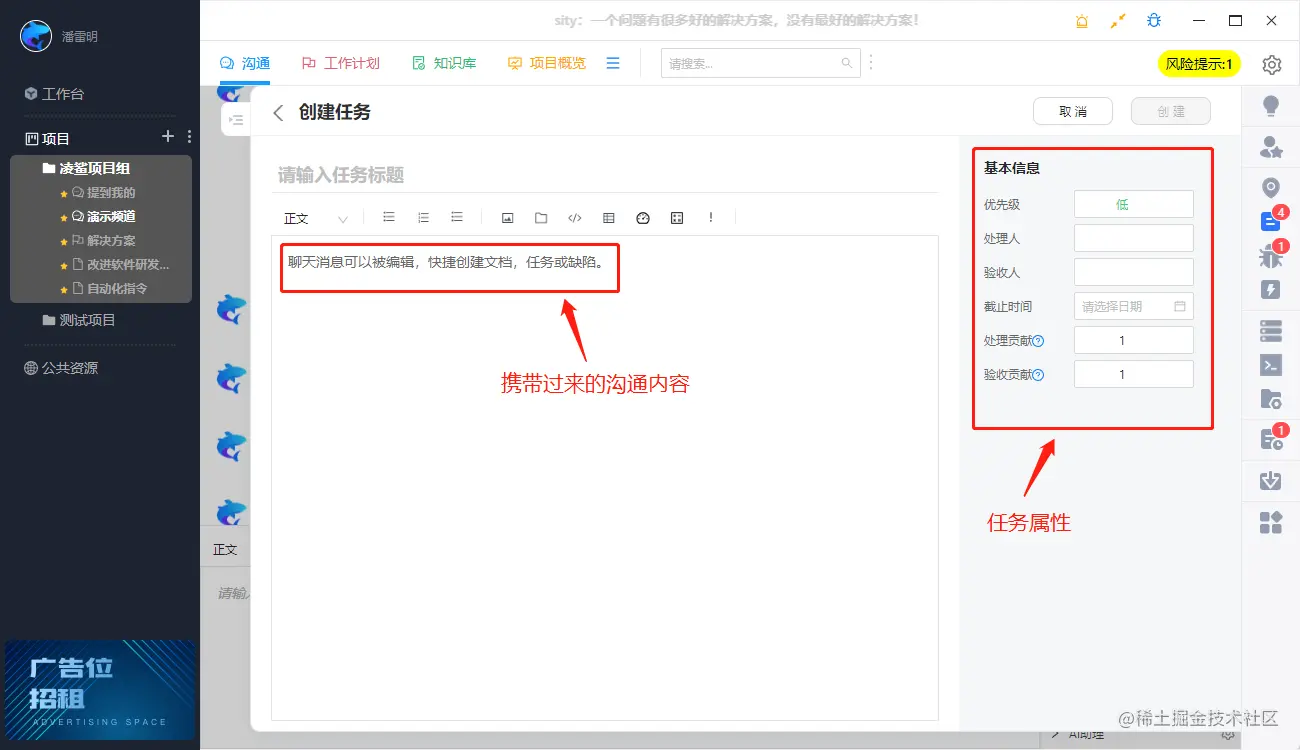Open the location pin panel in right sidebar

(x=1271, y=188)
